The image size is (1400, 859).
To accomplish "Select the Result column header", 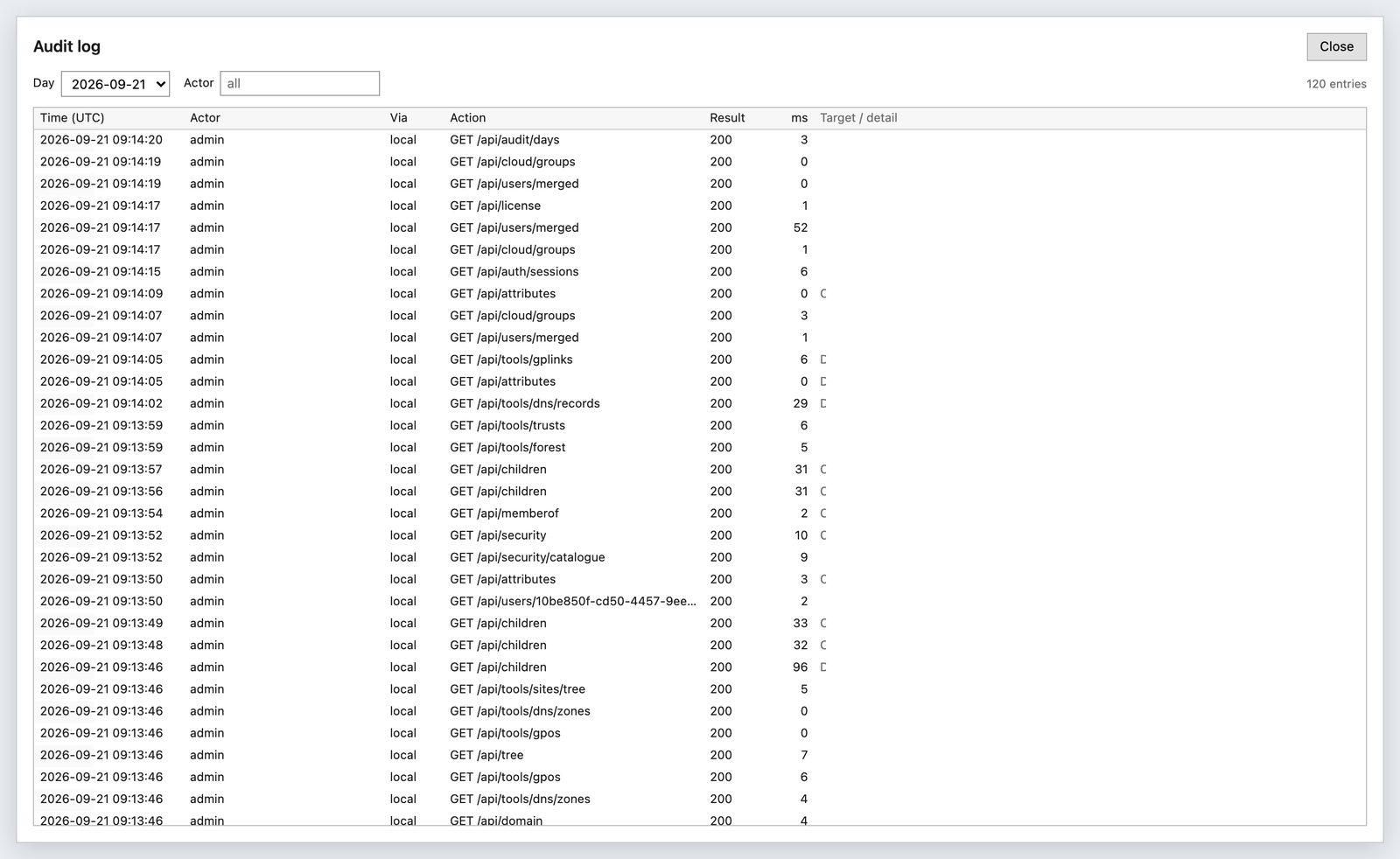I will (727, 118).
